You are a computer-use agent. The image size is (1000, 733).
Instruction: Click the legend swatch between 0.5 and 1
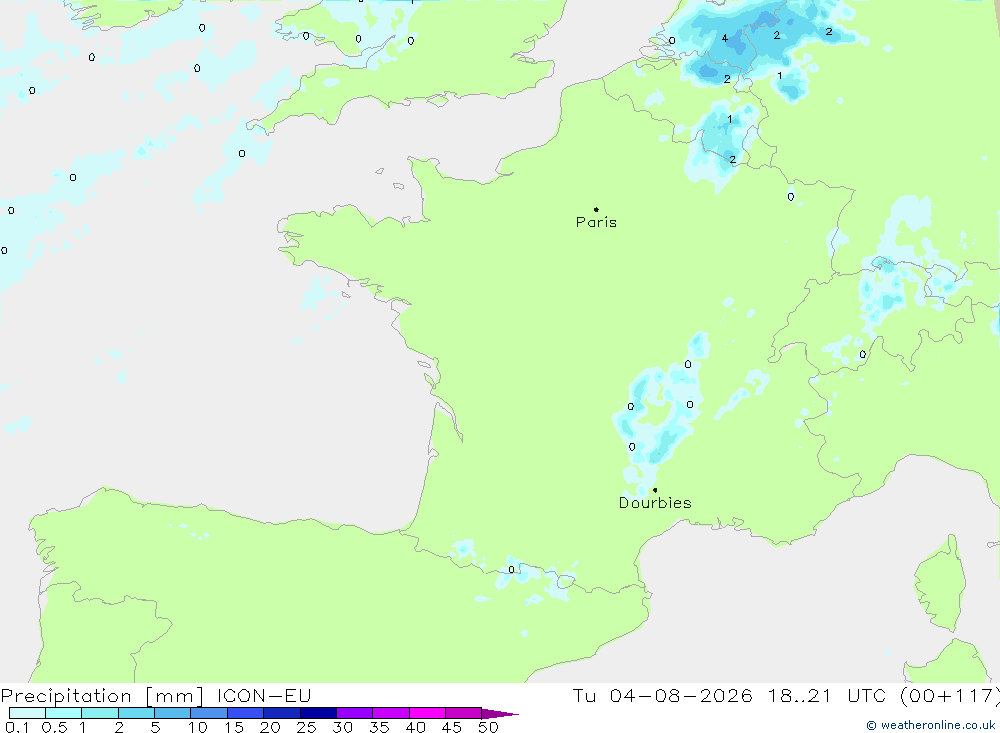[63, 713]
